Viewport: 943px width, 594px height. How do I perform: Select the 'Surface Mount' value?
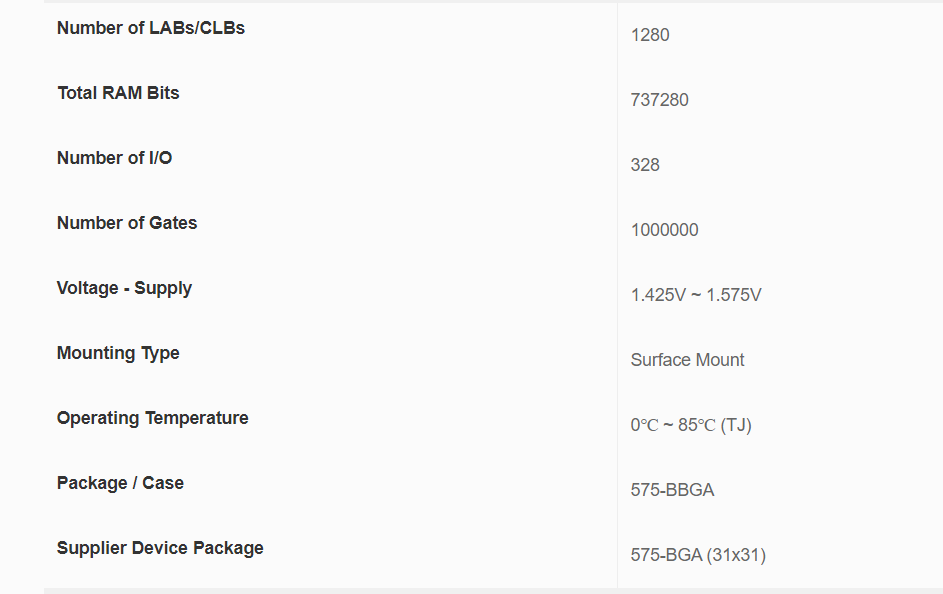point(687,360)
